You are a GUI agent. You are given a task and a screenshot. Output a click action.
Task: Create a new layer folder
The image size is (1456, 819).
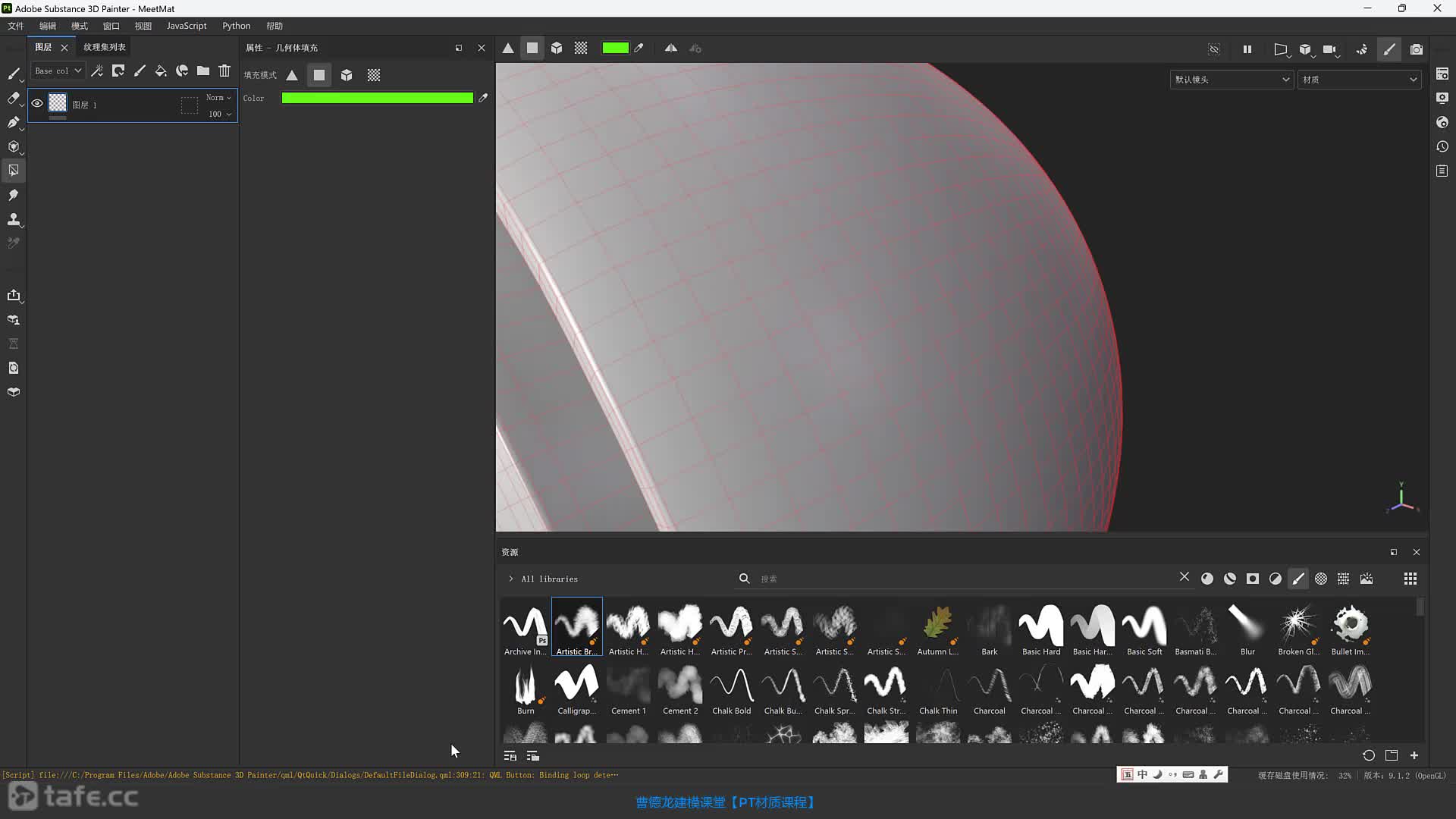point(203,71)
